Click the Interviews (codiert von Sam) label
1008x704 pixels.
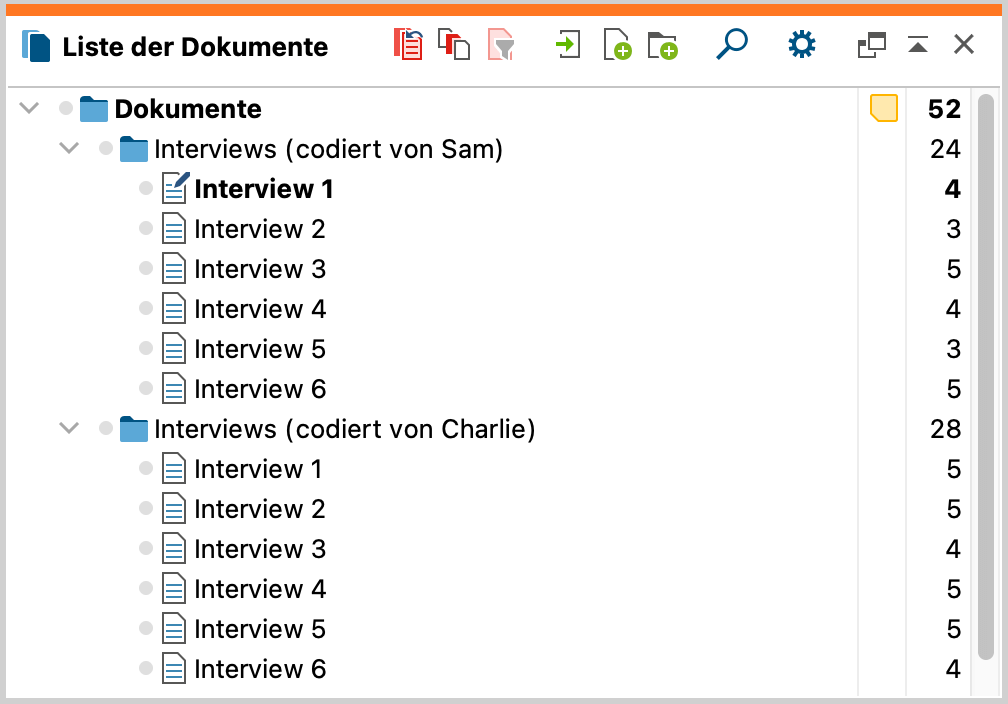point(328,149)
